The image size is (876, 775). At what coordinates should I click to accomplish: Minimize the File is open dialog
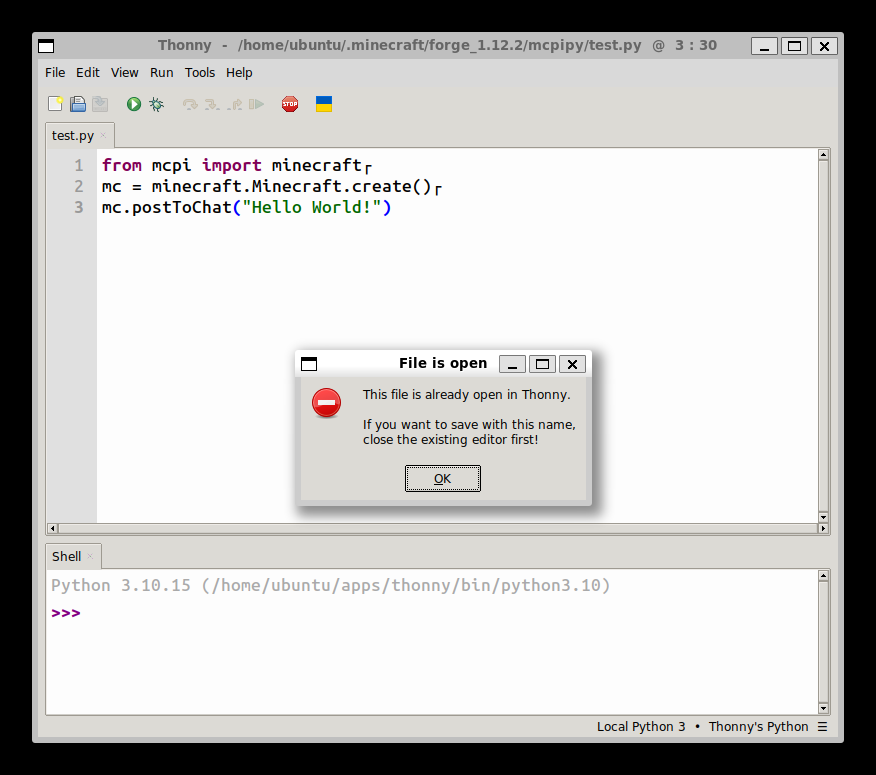[x=512, y=364]
